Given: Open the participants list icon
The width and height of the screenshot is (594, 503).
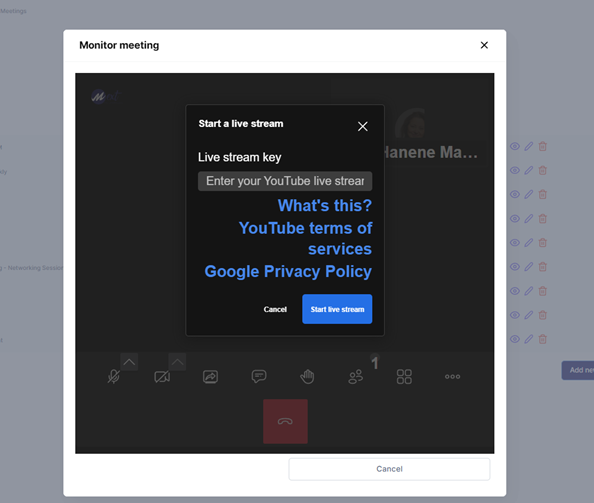Looking at the screenshot, I should 356,376.
